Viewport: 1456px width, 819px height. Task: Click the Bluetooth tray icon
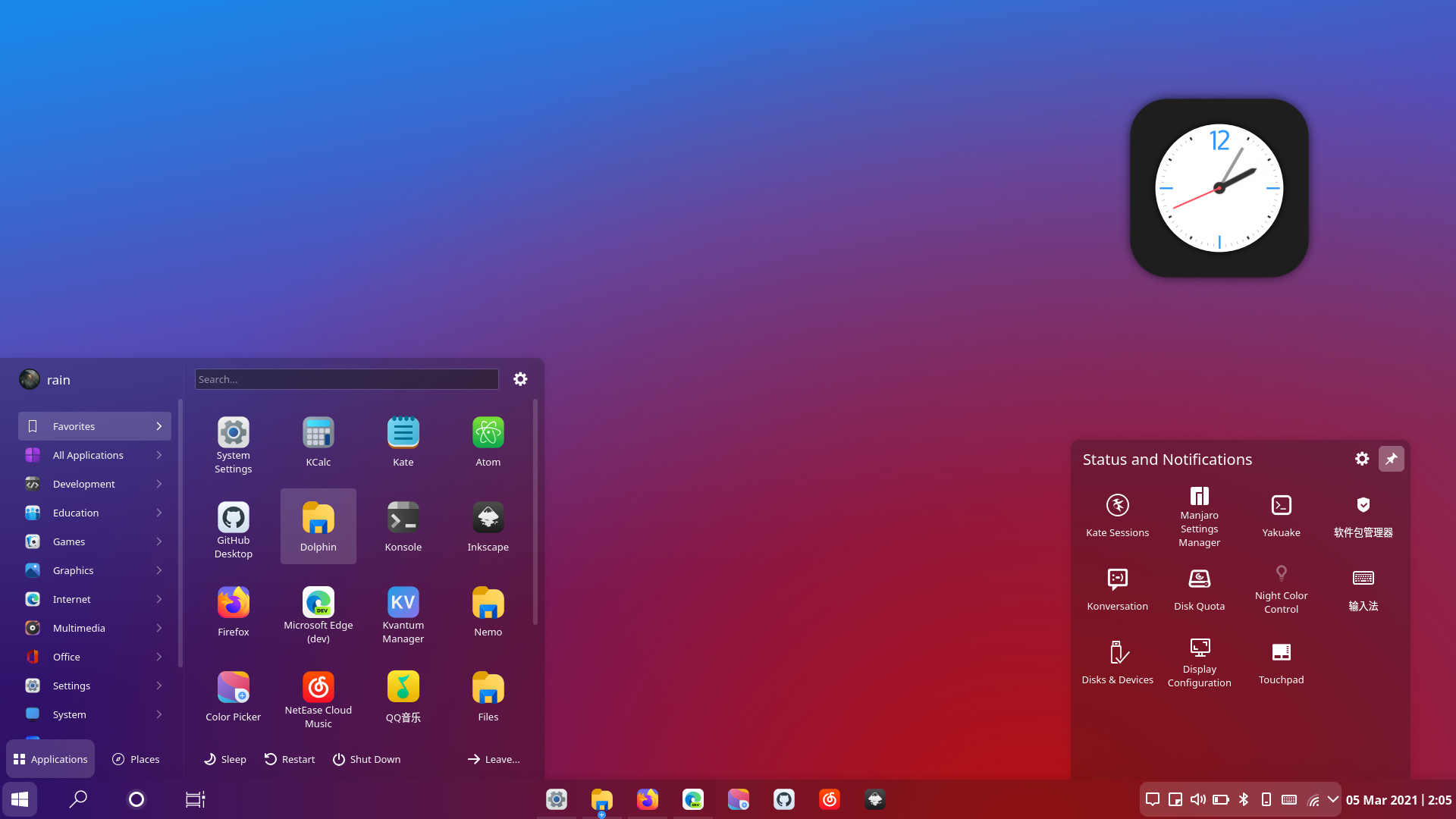pyautogui.click(x=1244, y=799)
